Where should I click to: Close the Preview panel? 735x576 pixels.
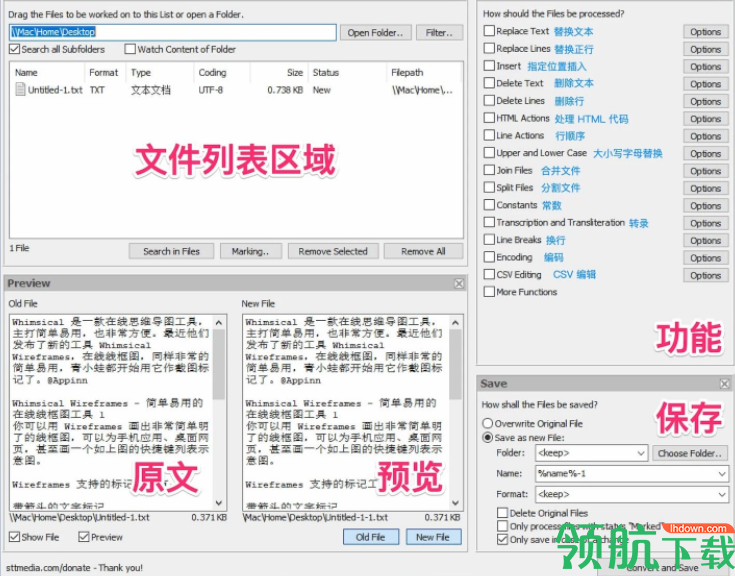(459, 284)
